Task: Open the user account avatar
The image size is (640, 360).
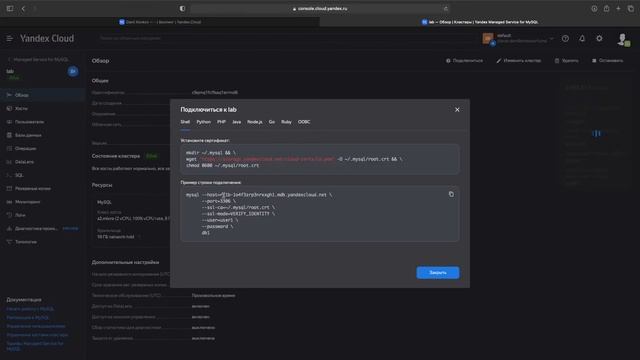Action: coord(623,39)
